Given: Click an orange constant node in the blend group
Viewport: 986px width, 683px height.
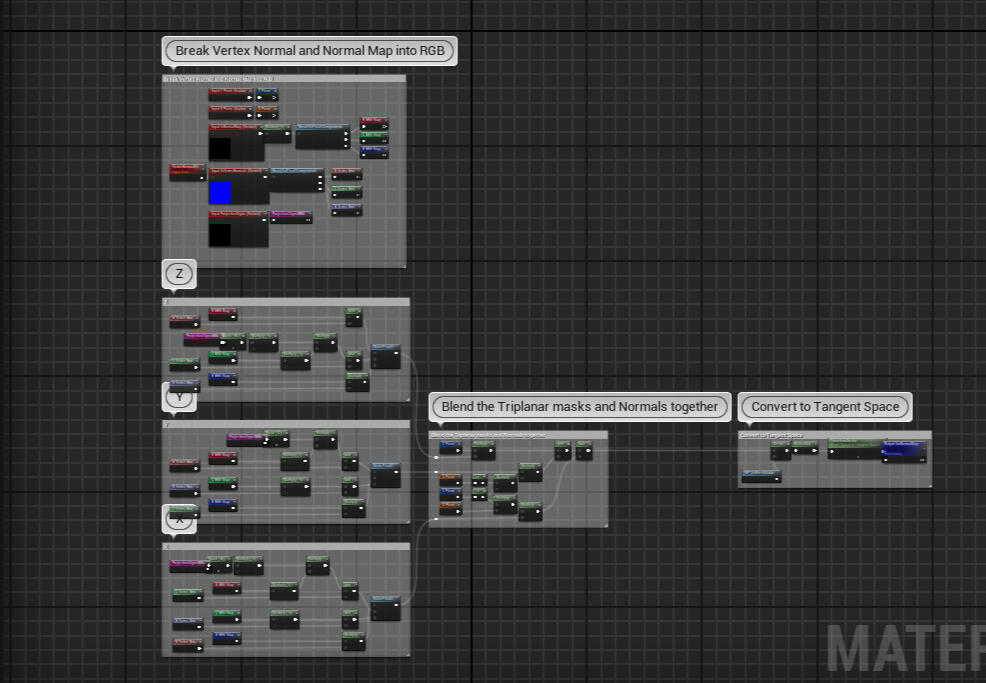Looking at the screenshot, I should [x=448, y=477].
